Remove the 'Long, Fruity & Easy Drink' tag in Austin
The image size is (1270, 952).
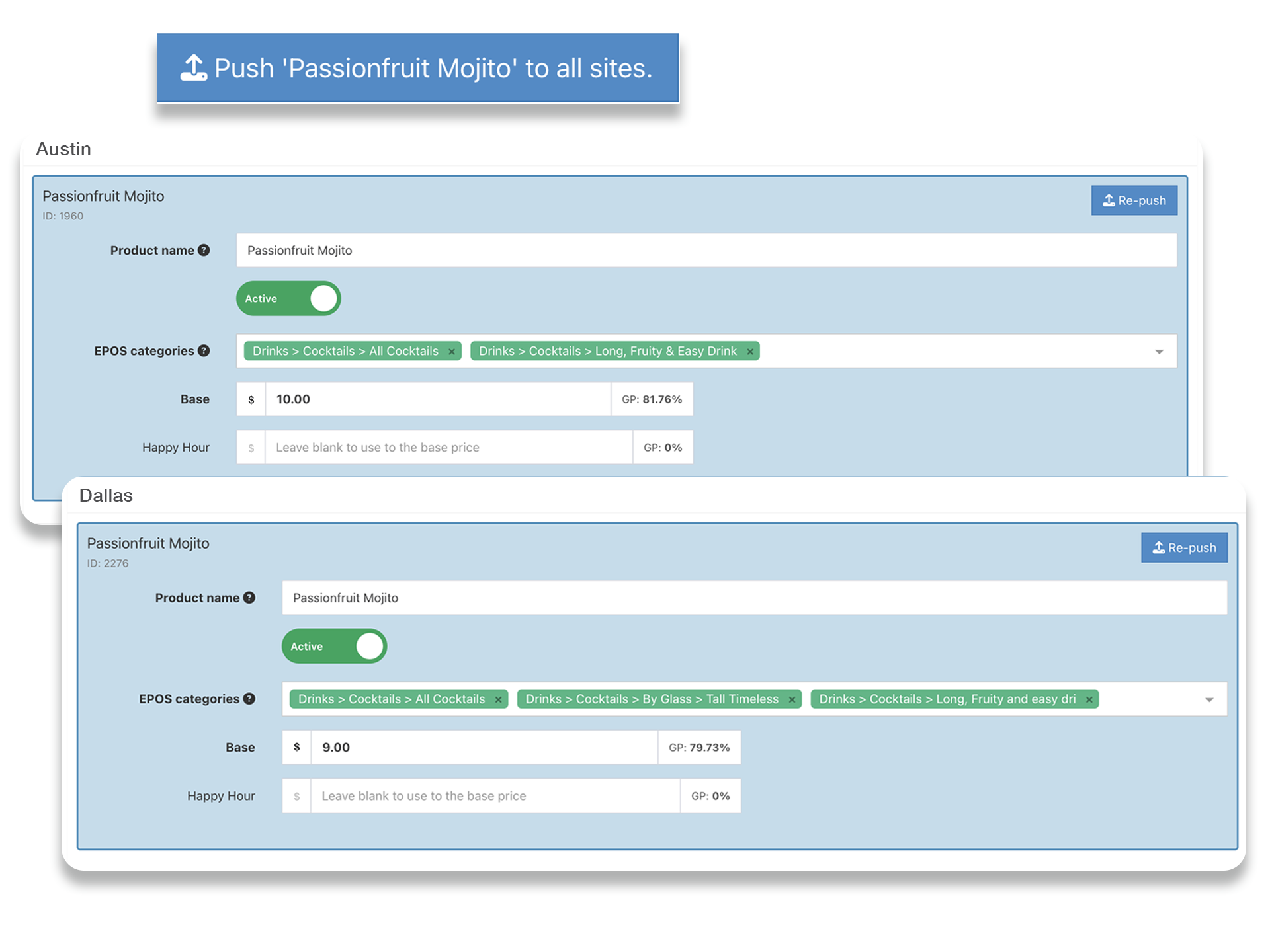(749, 351)
